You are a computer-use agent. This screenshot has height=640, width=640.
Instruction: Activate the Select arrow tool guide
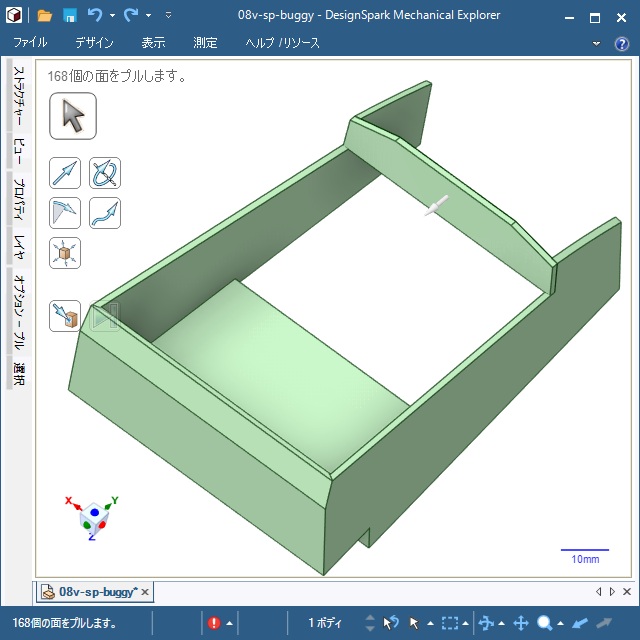[73, 116]
